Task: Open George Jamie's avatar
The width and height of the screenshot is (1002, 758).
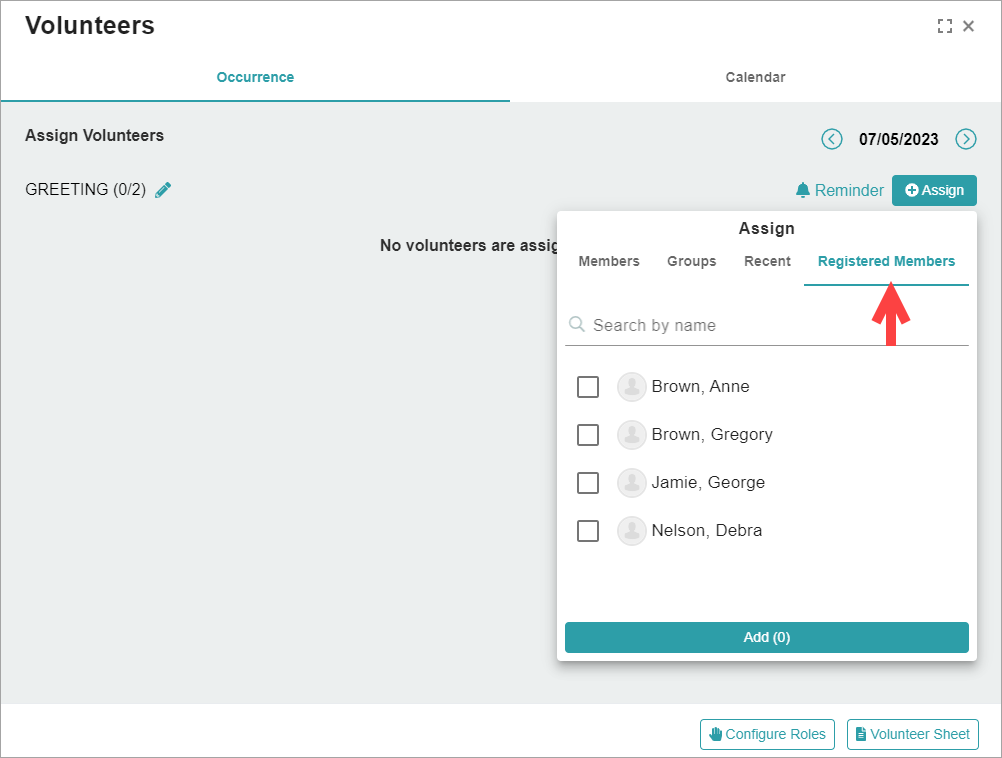Action: (x=631, y=483)
